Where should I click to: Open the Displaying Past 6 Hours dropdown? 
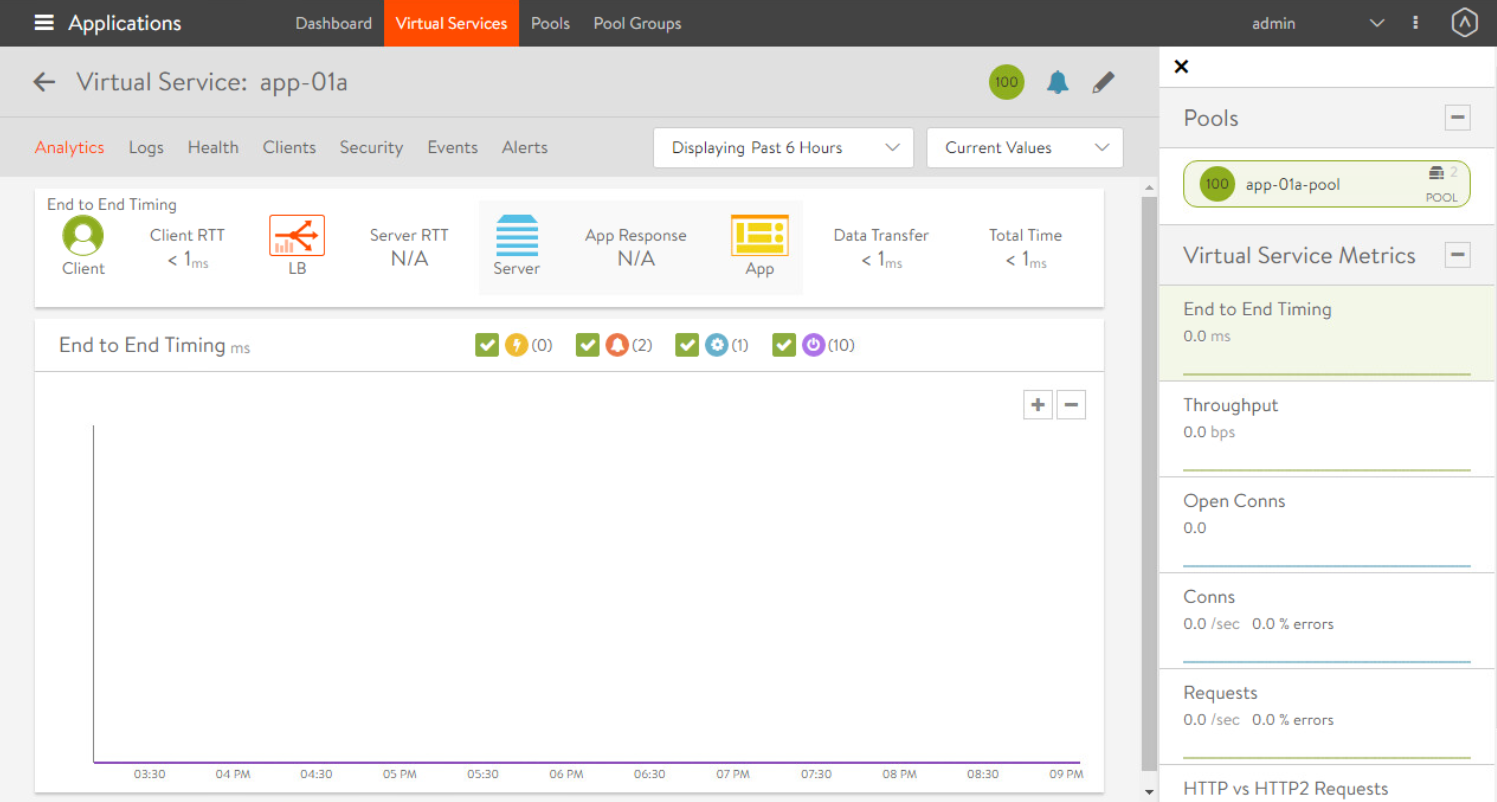coord(783,148)
